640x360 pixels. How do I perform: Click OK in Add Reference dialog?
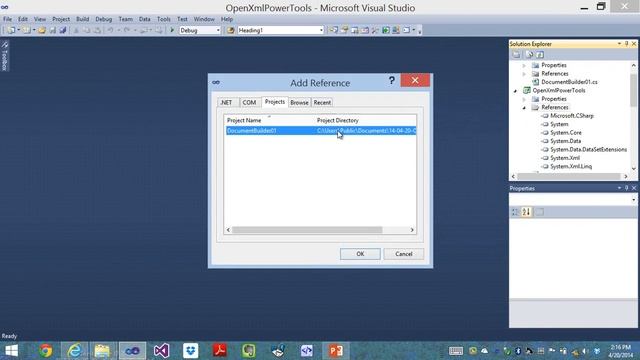coord(360,254)
